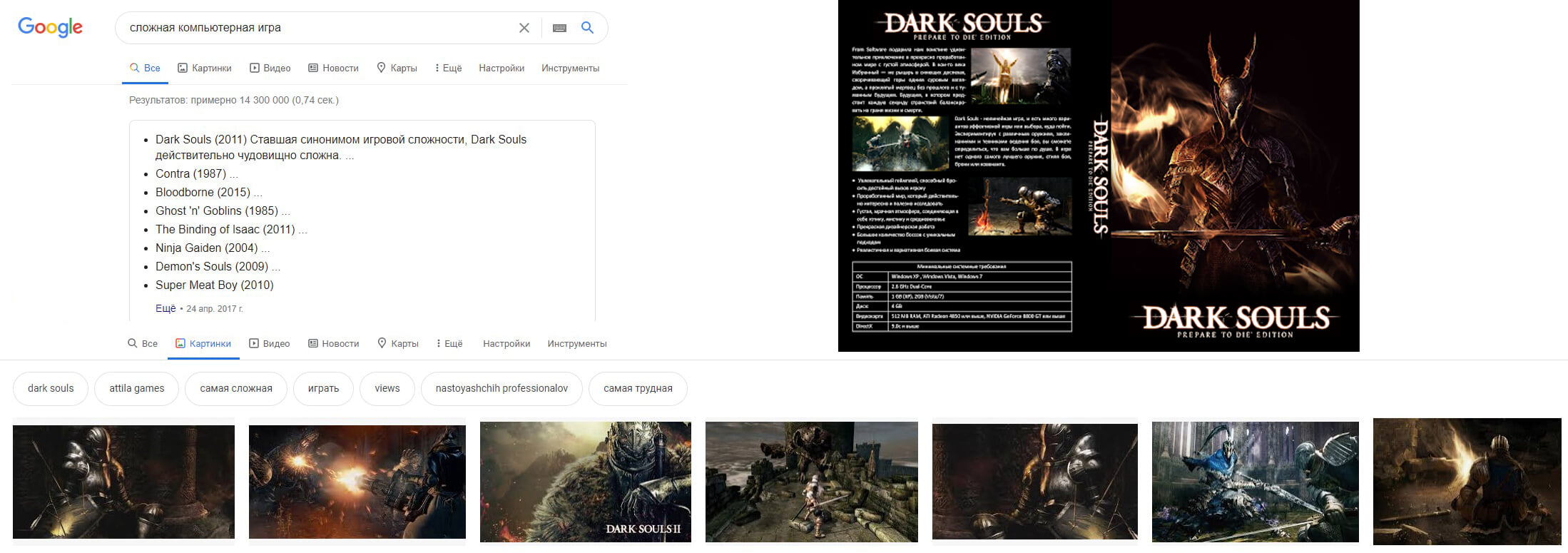
Task: Open the grey inactive Все tab
Action: tap(143, 343)
